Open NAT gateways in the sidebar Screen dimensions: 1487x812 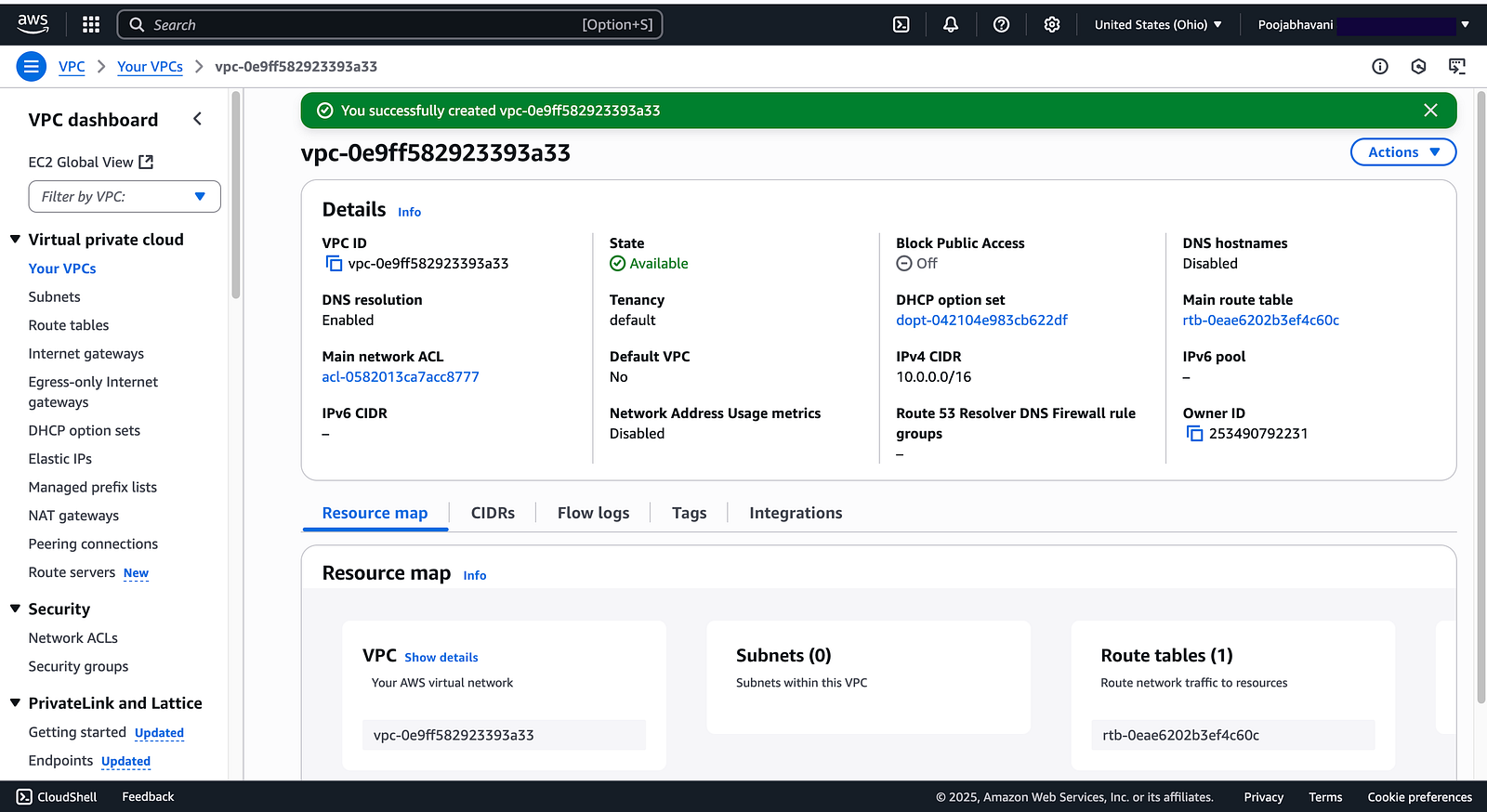tap(74, 516)
